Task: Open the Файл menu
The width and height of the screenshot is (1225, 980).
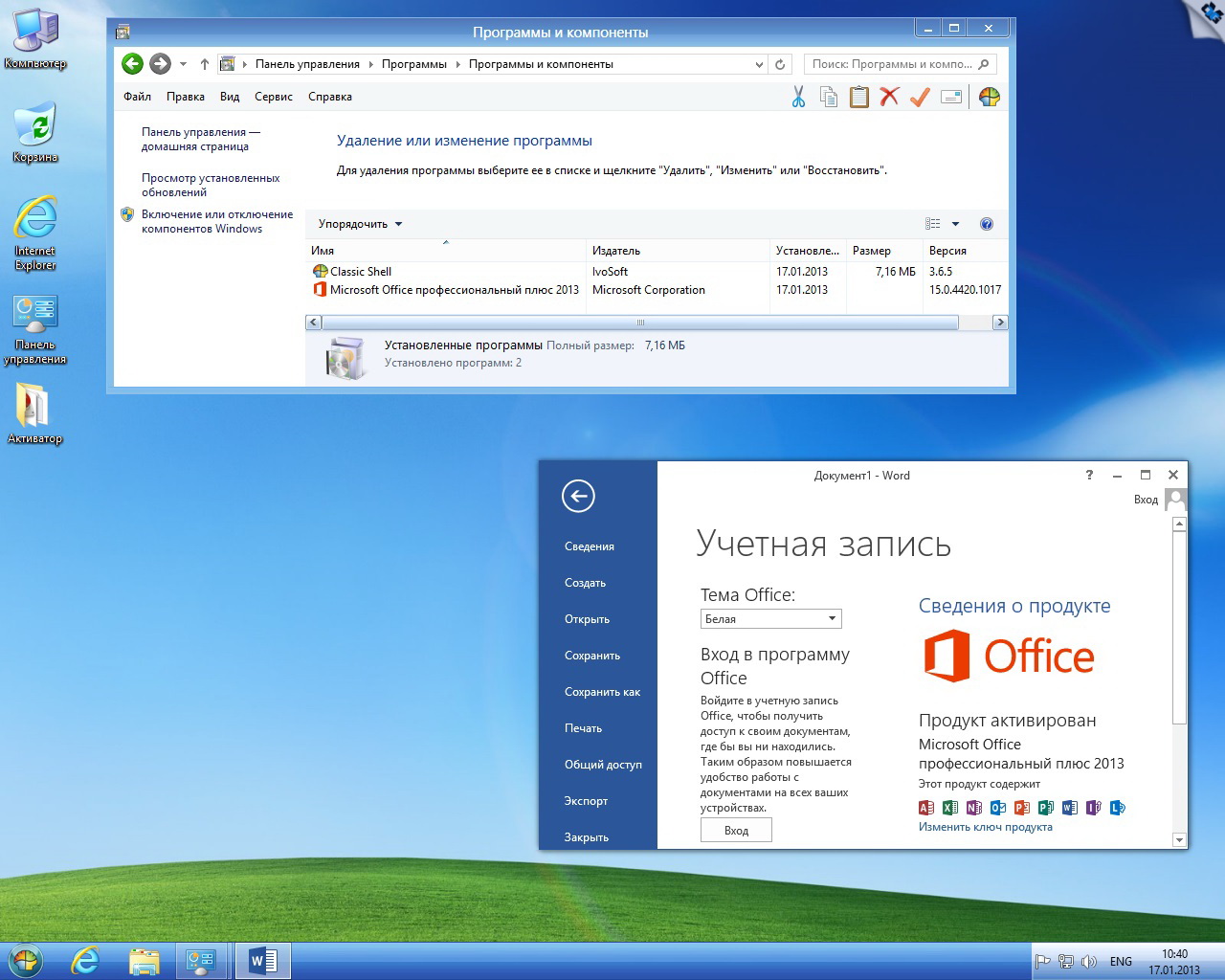Action: (137, 97)
